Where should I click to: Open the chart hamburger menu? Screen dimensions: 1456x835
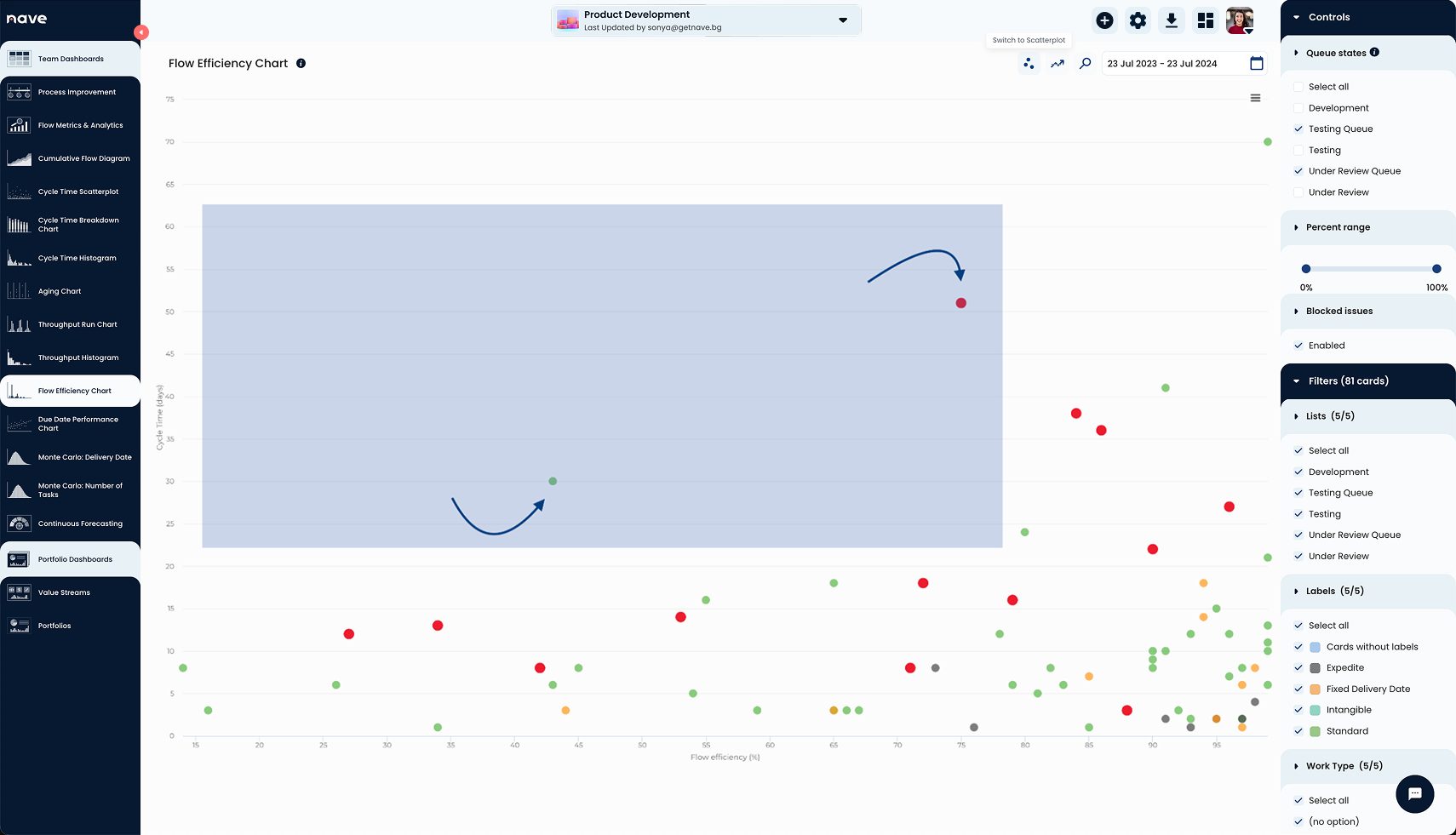click(x=1255, y=98)
